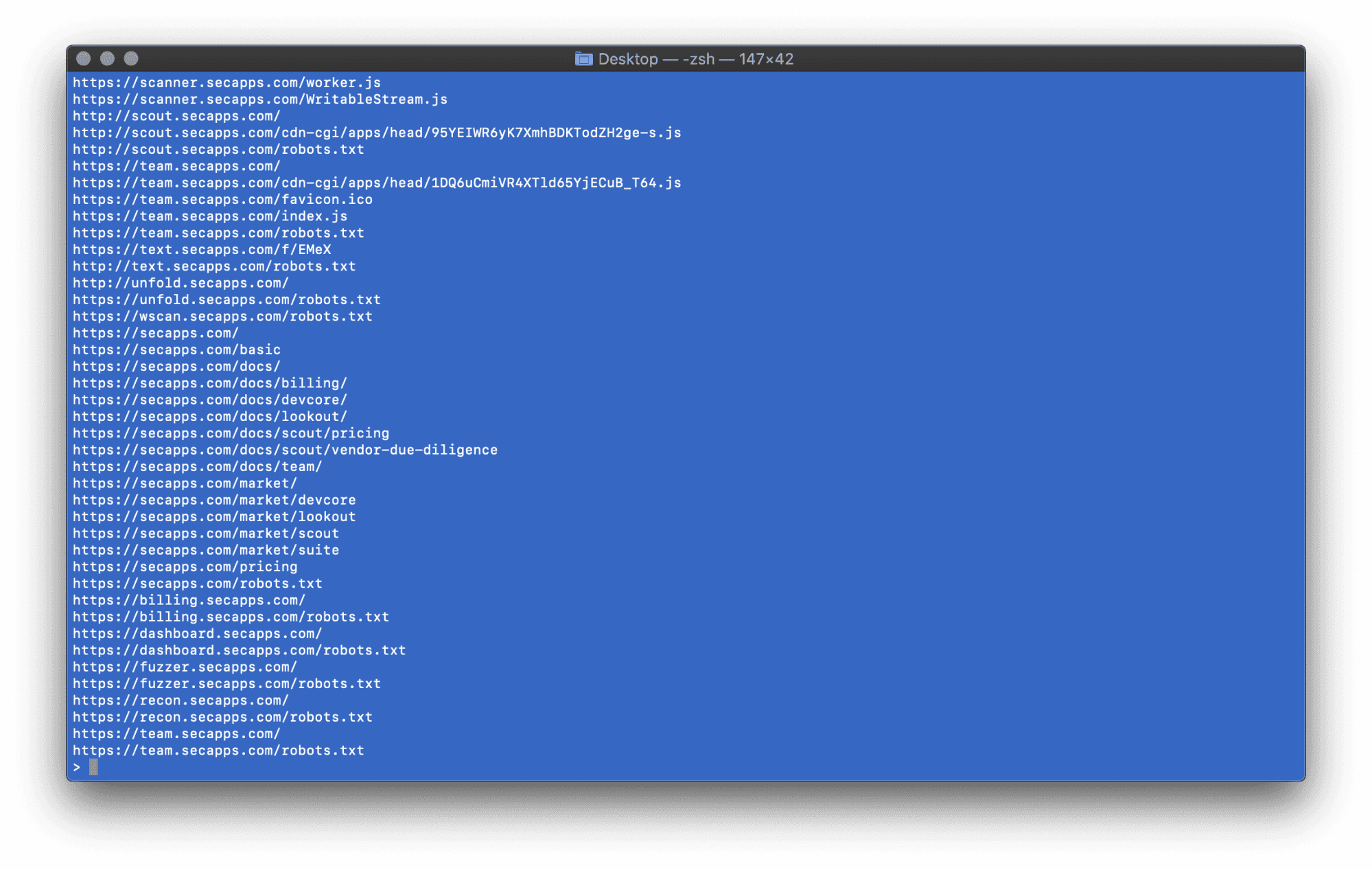Click the scout cdn-cgi 95YEIWR6yK7XmhBDKTodZH2ge-s.js line

point(377,133)
